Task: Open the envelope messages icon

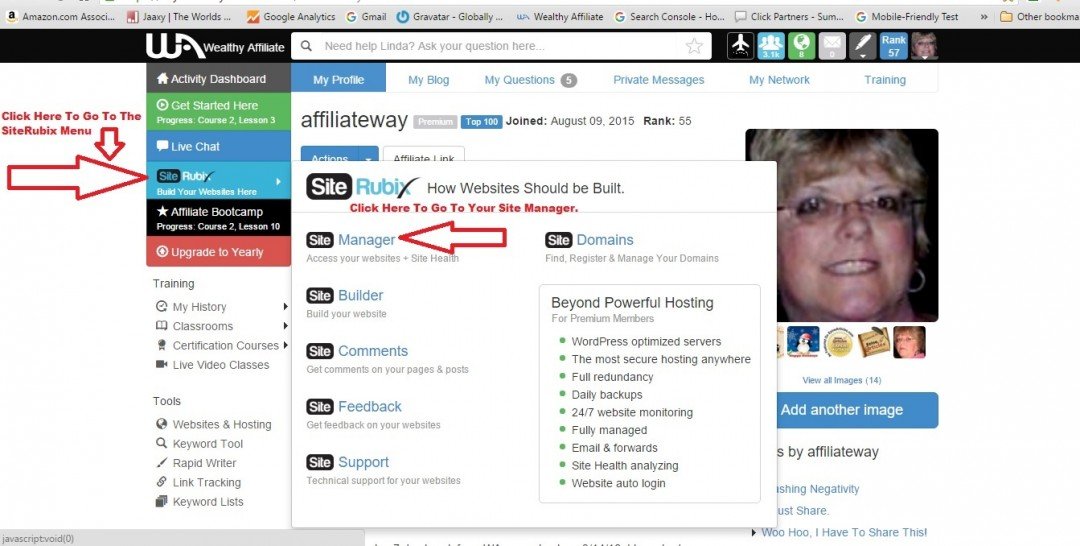Action: pos(831,46)
